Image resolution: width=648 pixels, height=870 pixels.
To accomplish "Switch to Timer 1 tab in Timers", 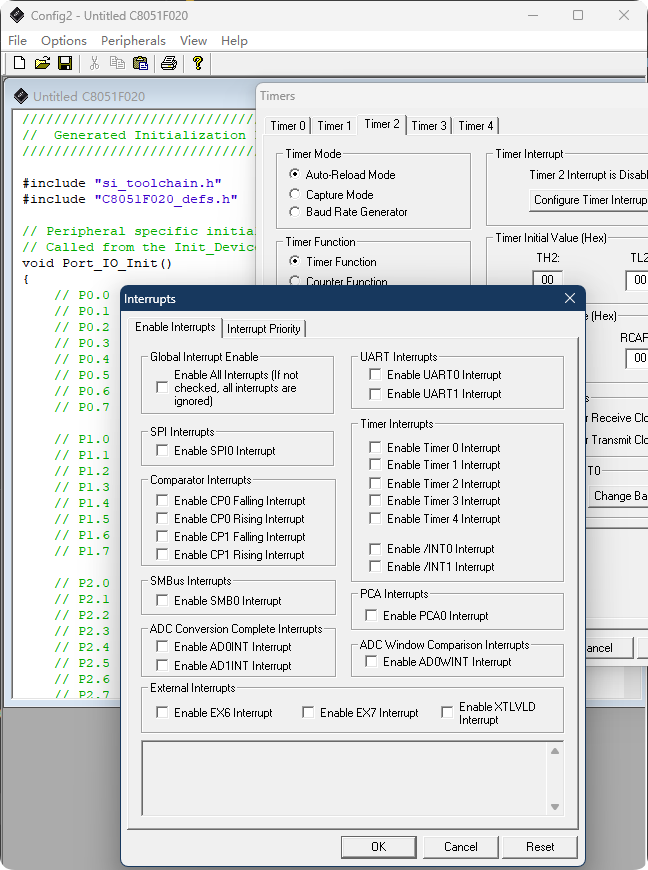I will 334,126.
